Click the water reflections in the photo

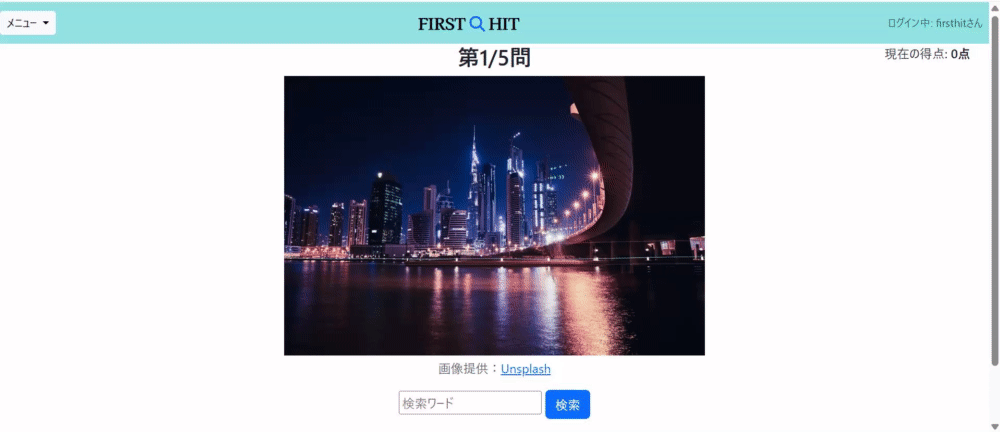(494, 306)
